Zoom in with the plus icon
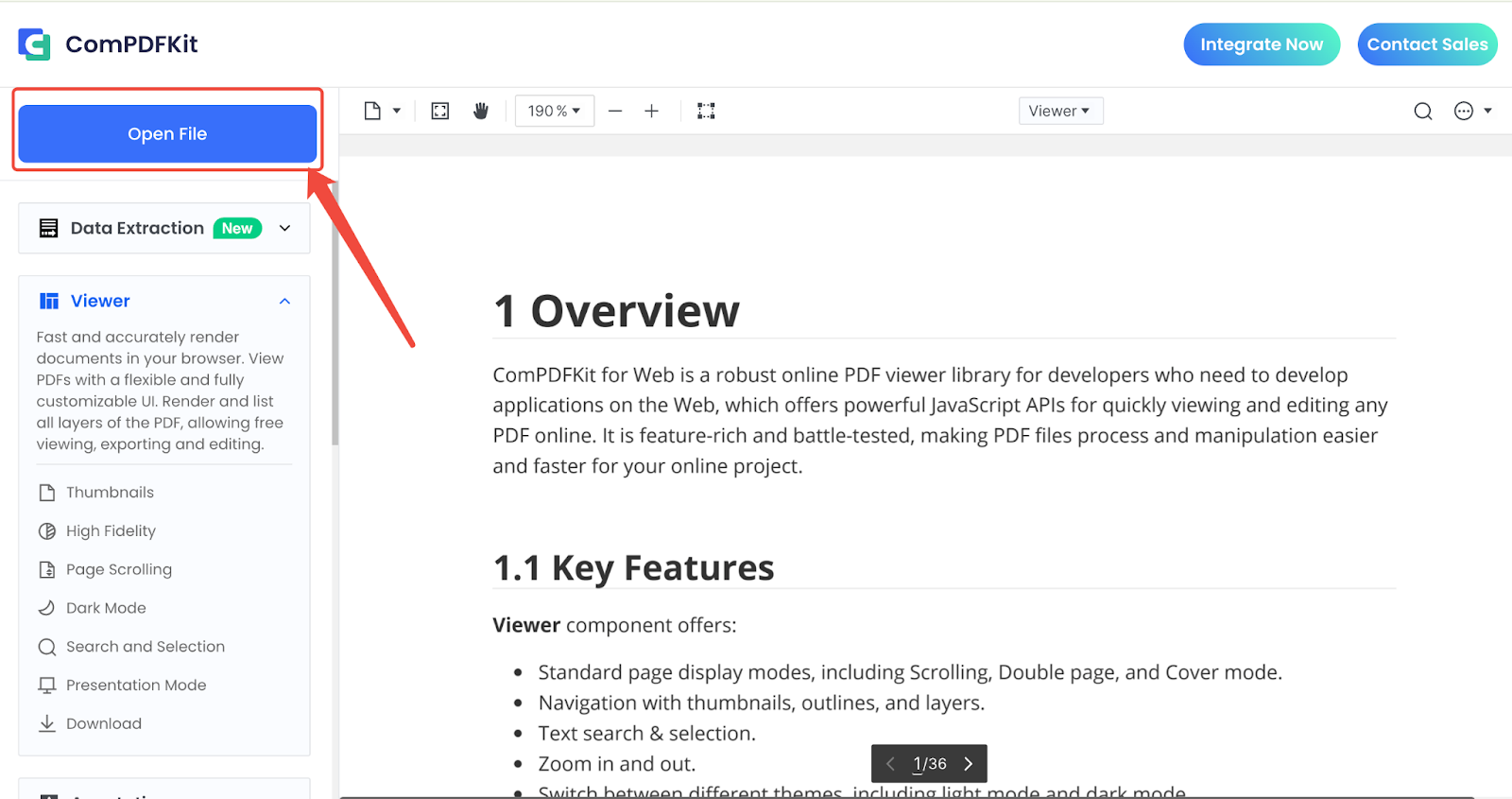Viewport: 1512px width, 799px height. [x=651, y=111]
